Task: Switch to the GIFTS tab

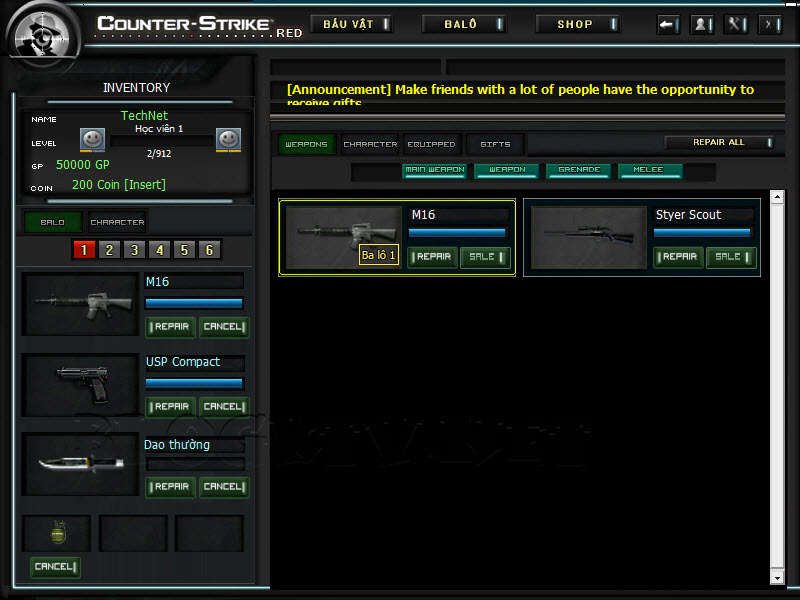Action: pos(495,144)
